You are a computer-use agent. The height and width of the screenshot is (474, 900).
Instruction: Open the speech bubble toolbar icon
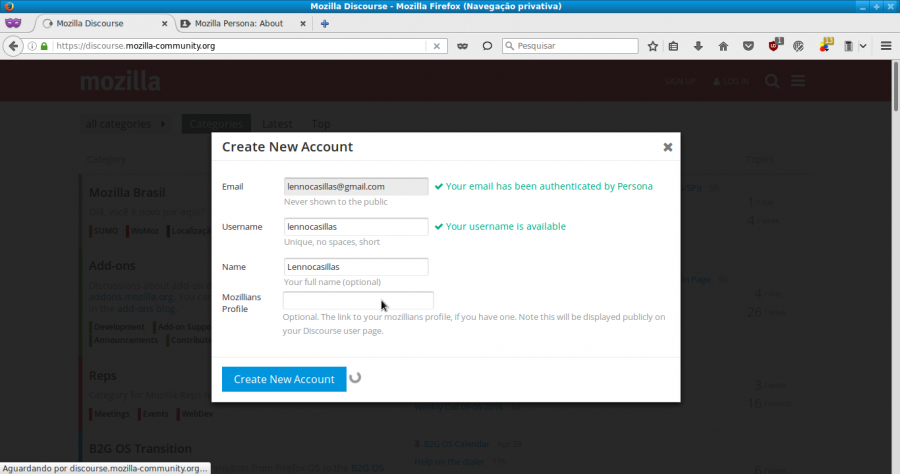487,46
